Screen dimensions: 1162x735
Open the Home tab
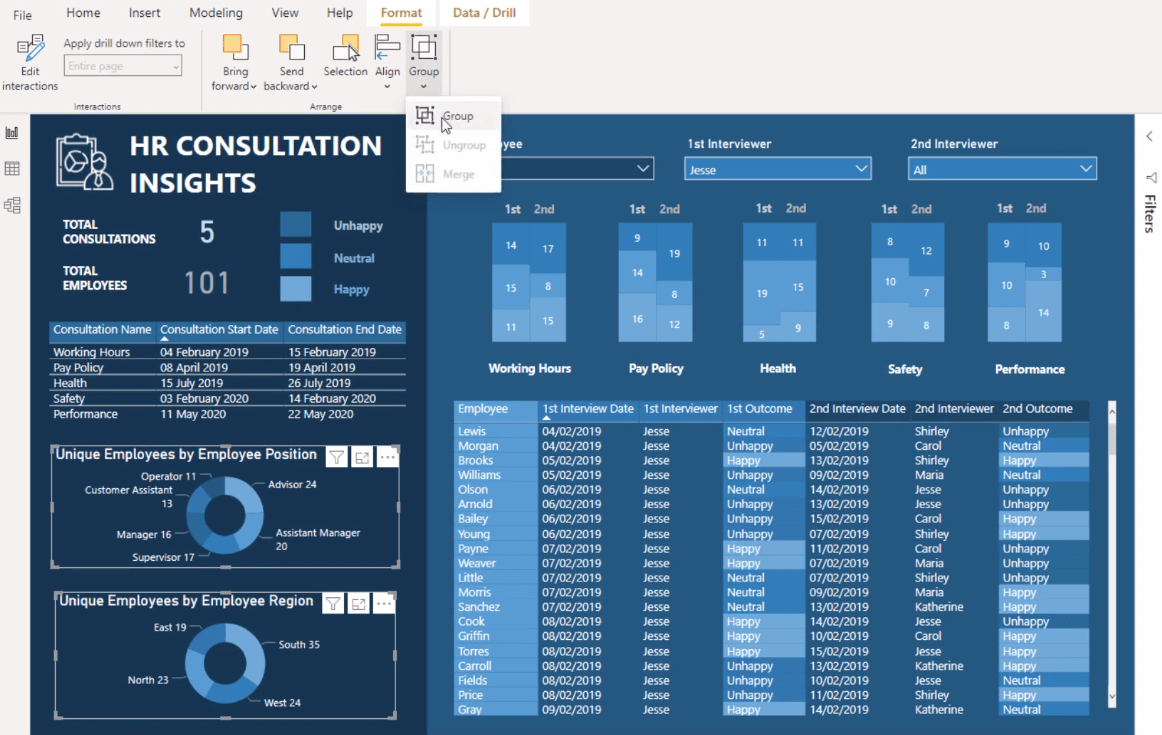pyautogui.click(x=83, y=13)
